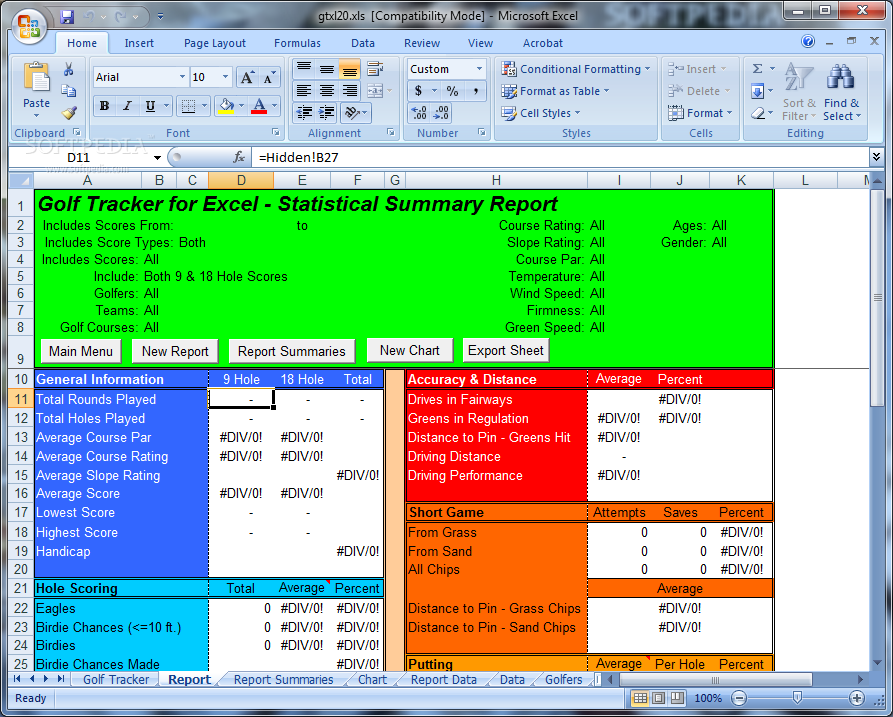Open the font size dropdown
893x717 pixels.
point(226,77)
